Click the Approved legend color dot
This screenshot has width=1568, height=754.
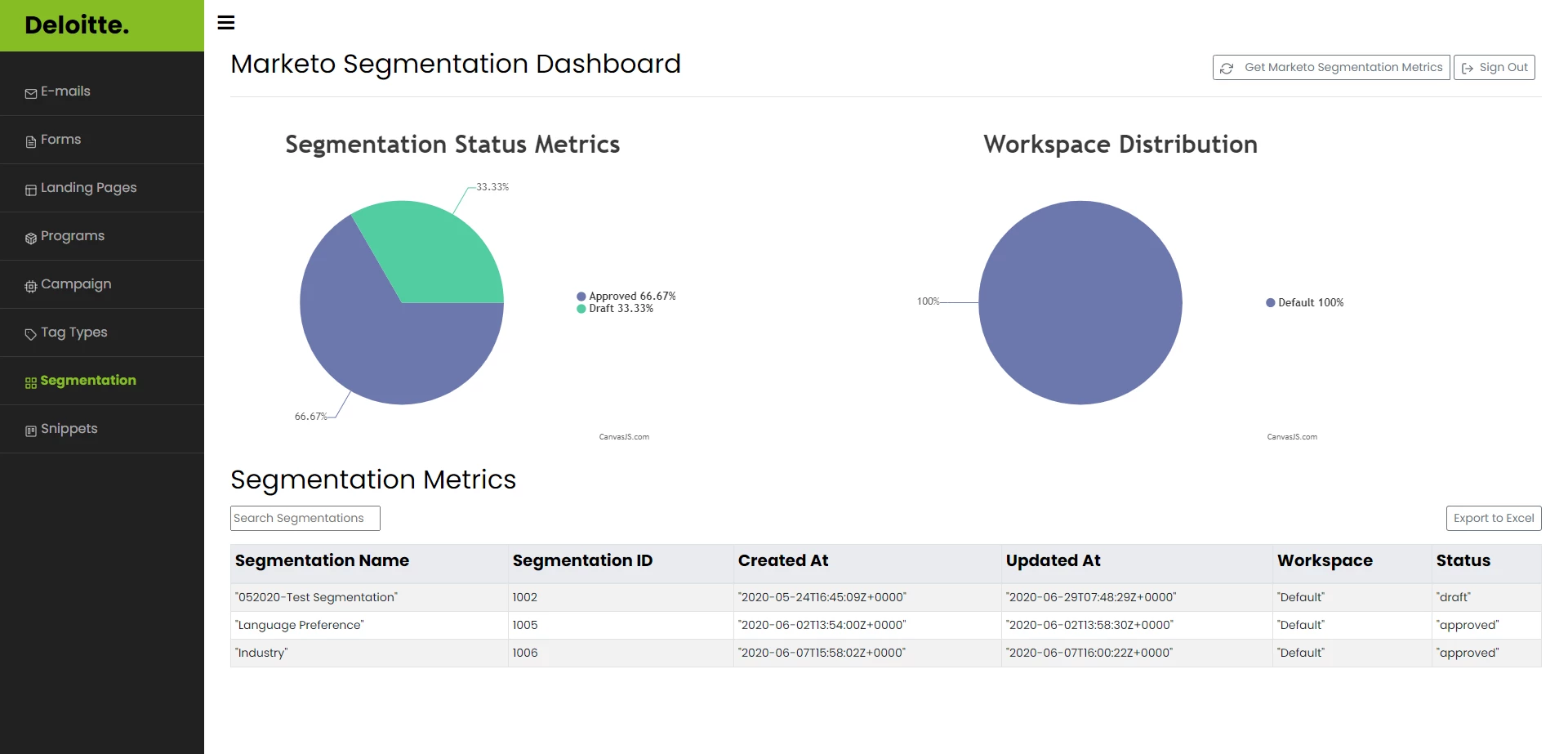[581, 297]
